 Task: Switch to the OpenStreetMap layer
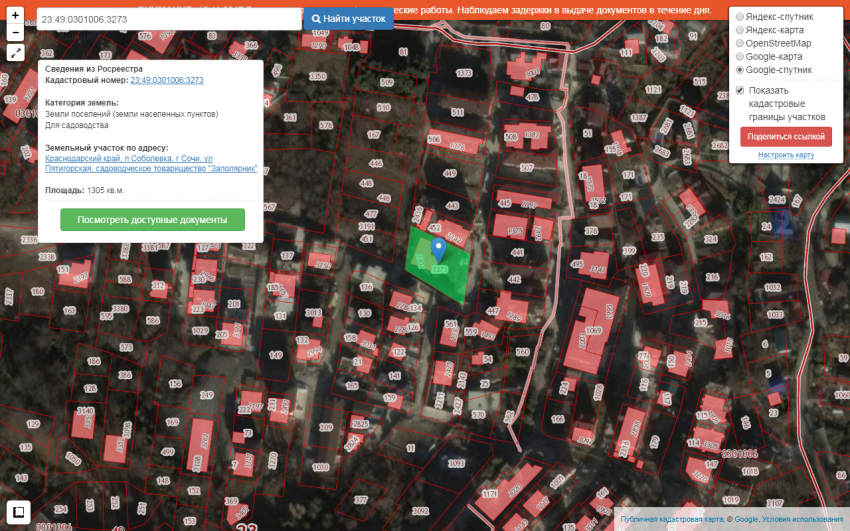[x=740, y=44]
